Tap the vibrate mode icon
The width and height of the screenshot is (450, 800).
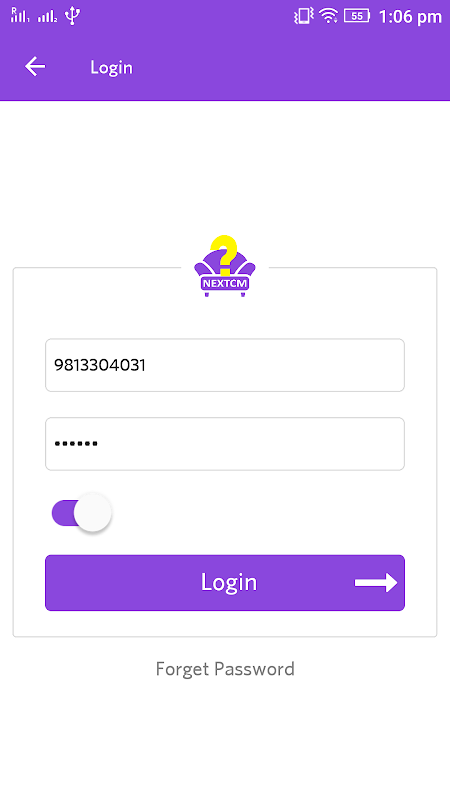303,16
